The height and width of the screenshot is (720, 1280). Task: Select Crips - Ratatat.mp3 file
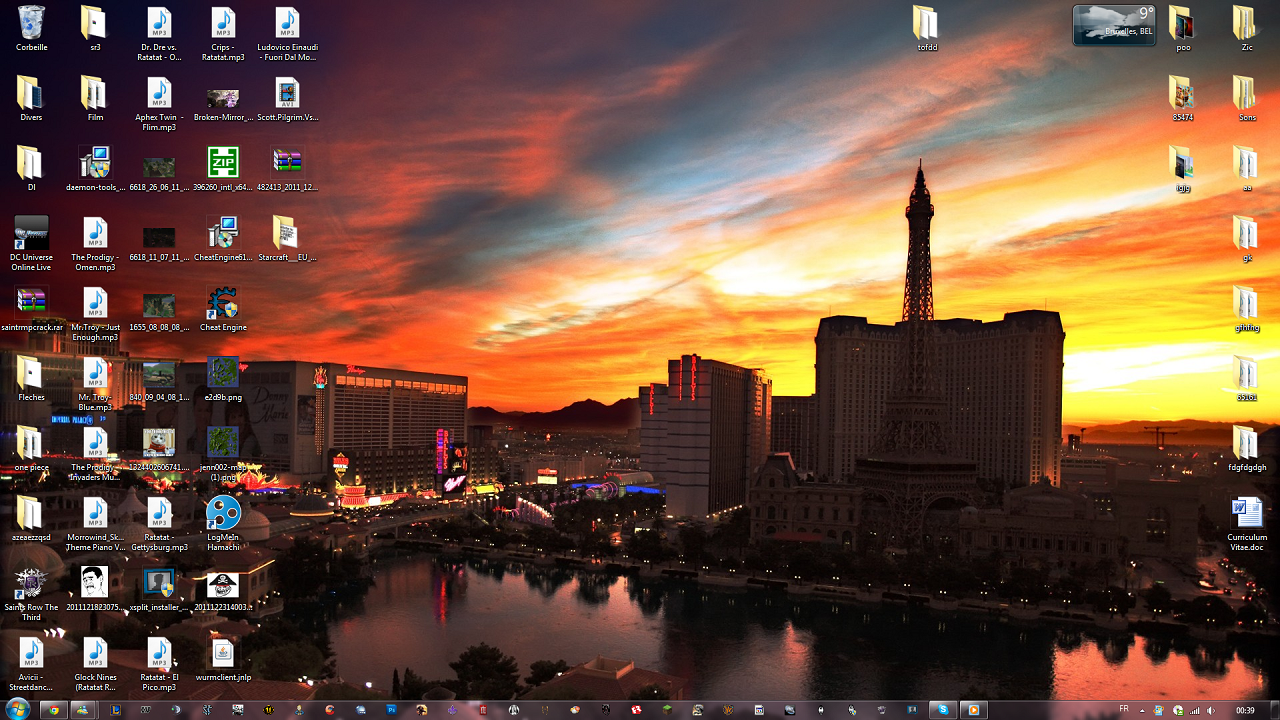[x=223, y=33]
